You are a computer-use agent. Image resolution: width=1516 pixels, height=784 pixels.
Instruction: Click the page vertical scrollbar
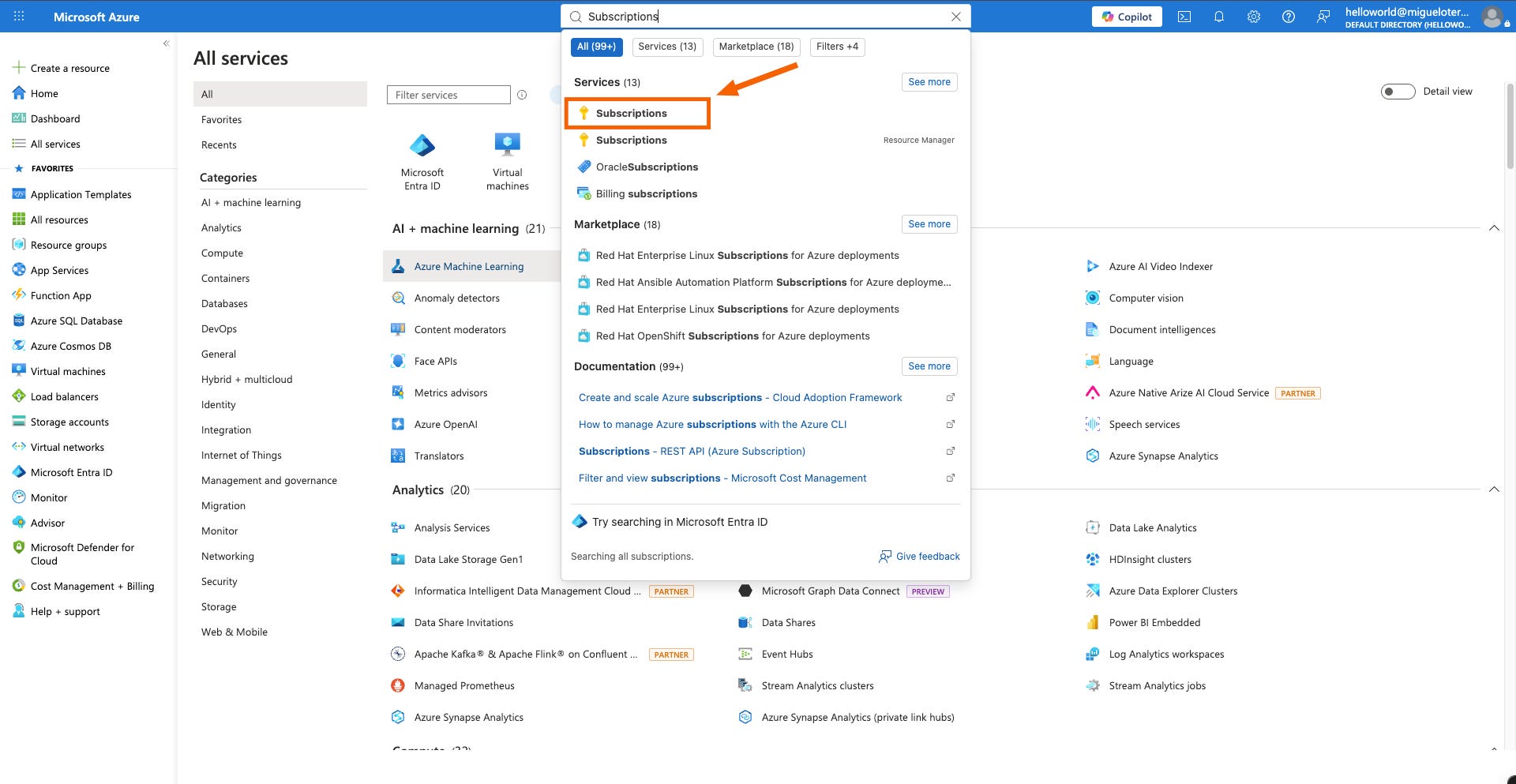1510,126
